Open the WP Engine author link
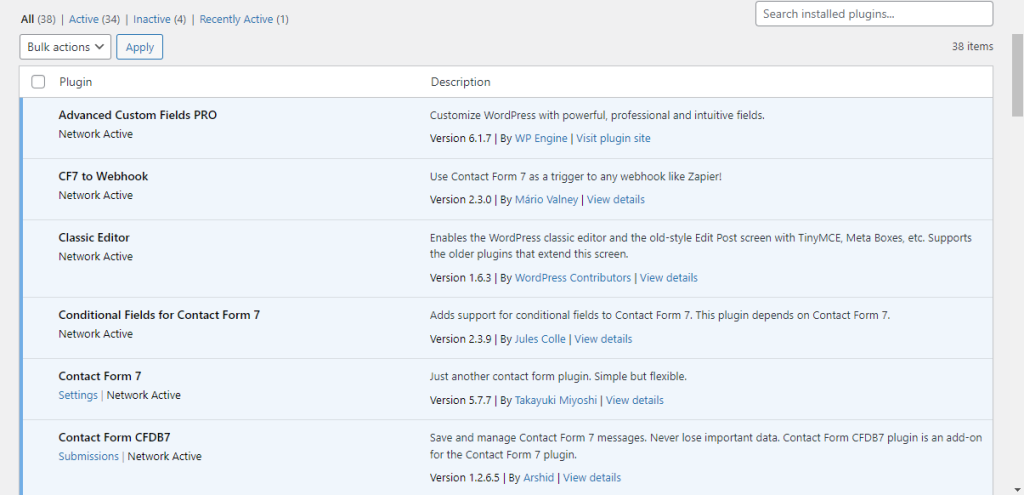The height and width of the screenshot is (495, 1024). pyautogui.click(x=541, y=138)
